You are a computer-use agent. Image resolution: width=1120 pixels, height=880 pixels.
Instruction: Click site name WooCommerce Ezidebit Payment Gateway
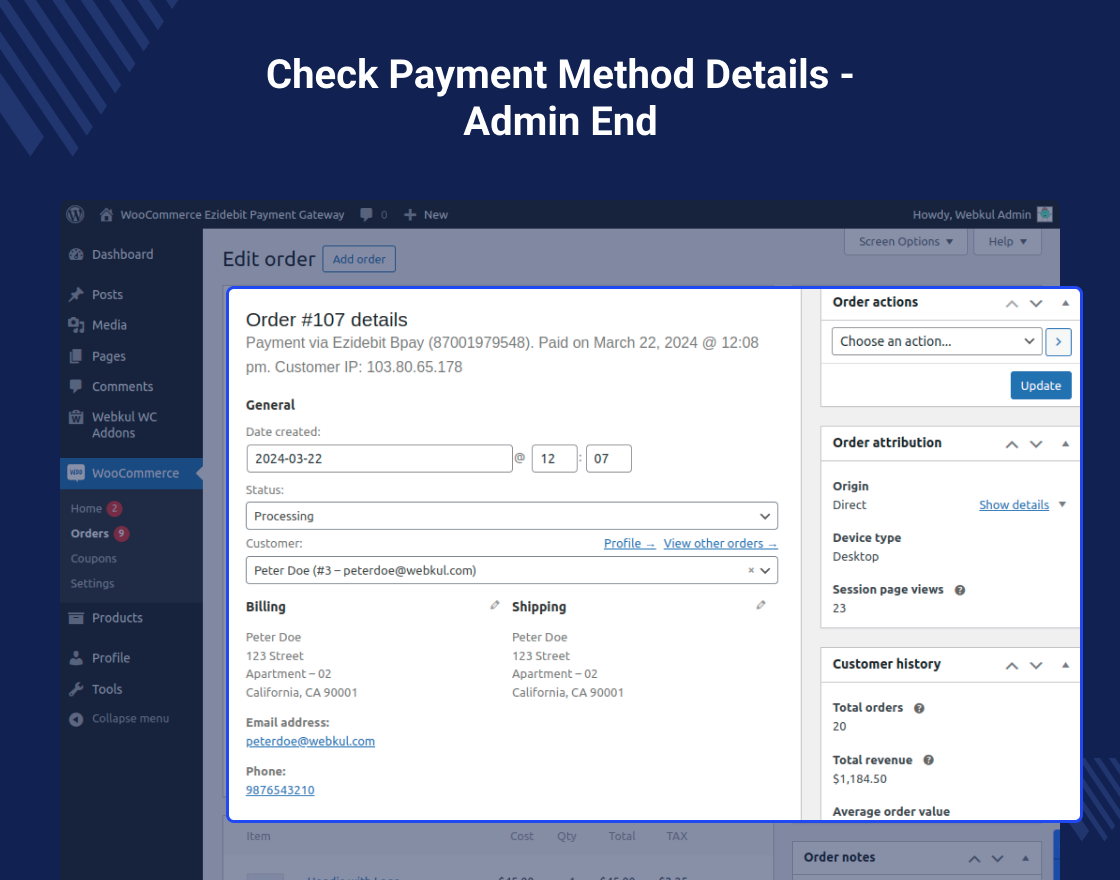(x=232, y=214)
